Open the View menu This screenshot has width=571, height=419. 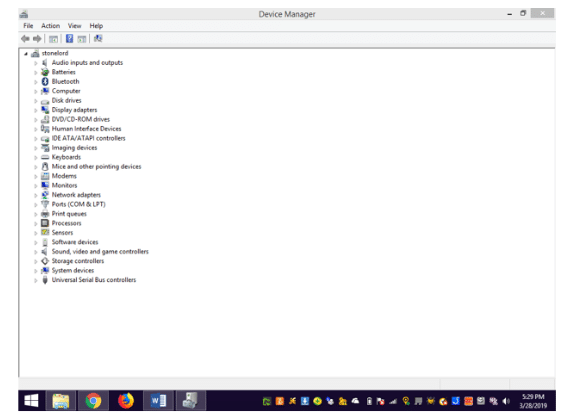(x=74, y=26)
